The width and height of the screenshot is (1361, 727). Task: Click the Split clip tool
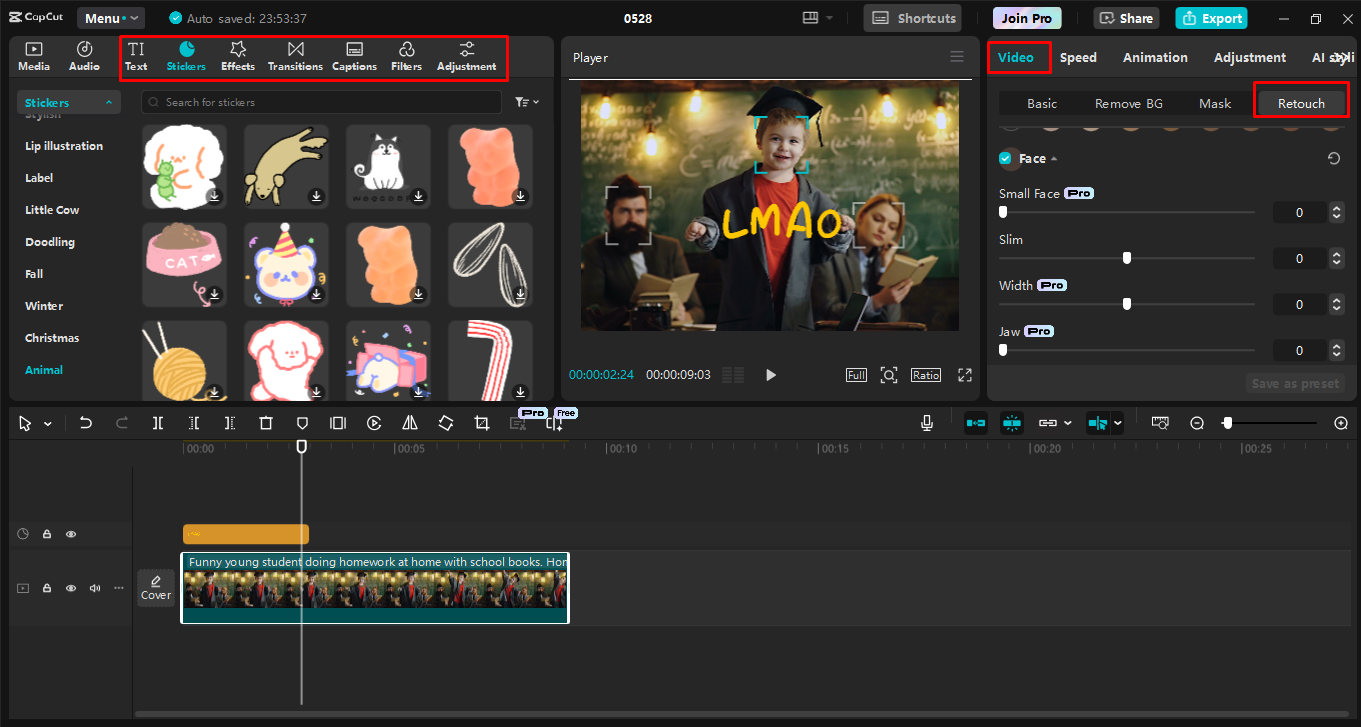[158, 423]
